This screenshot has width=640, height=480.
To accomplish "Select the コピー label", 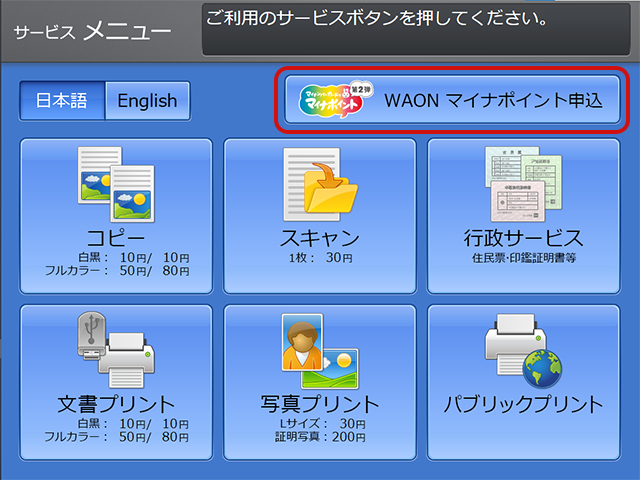I will (116, 238).
